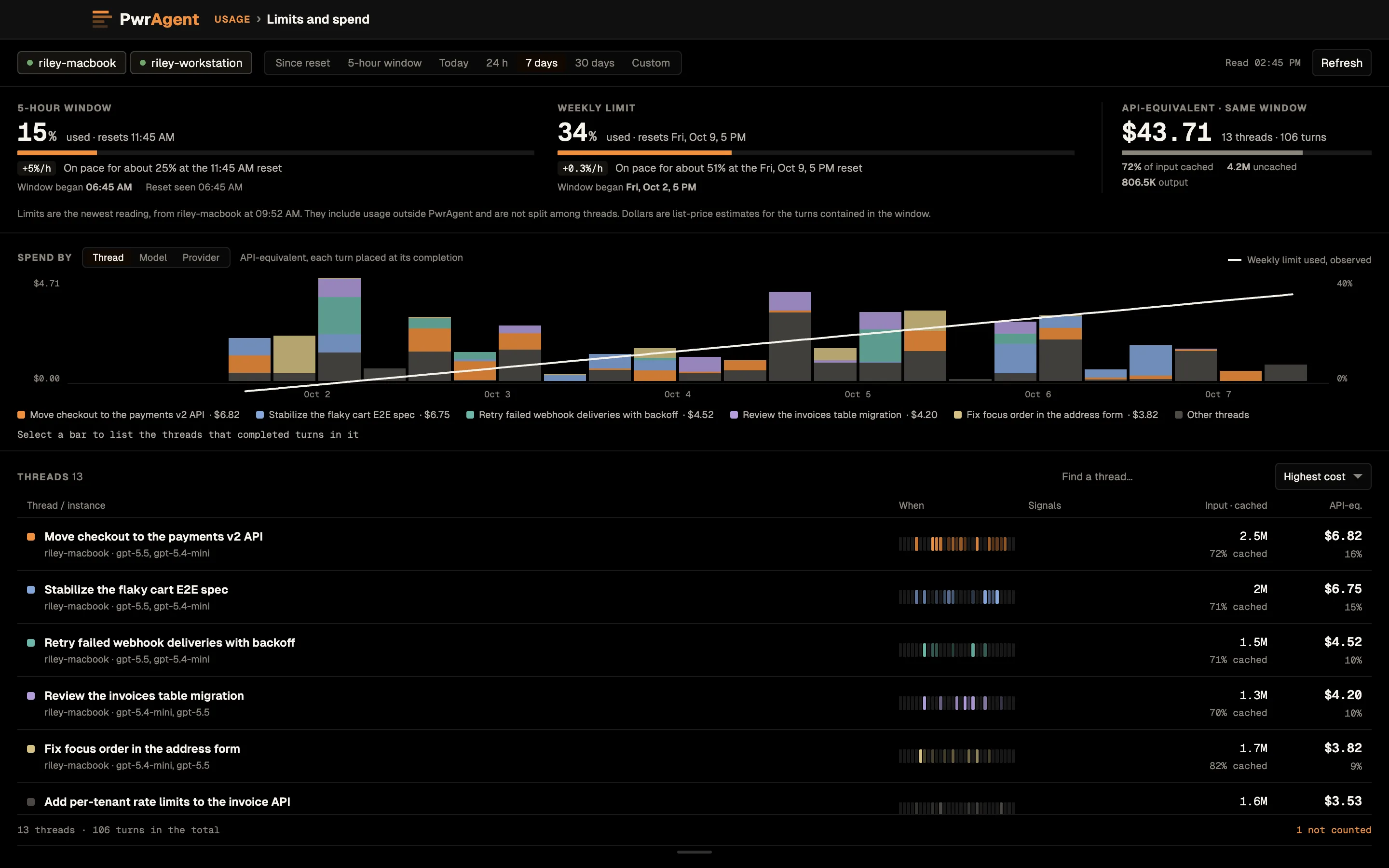Click the 5-hour window progress bar
The height and width of the screenshot is (868, 1389).
[x=275, y=153]
